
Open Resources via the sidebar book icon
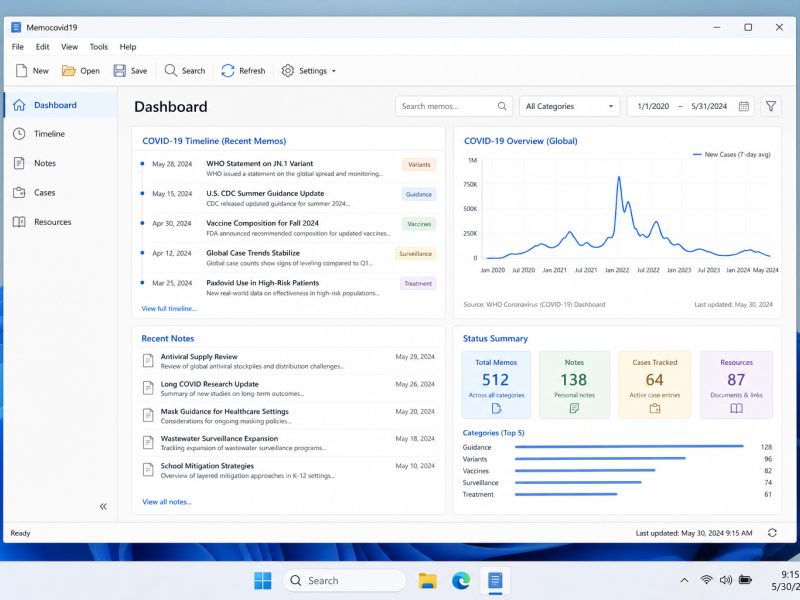19,222
